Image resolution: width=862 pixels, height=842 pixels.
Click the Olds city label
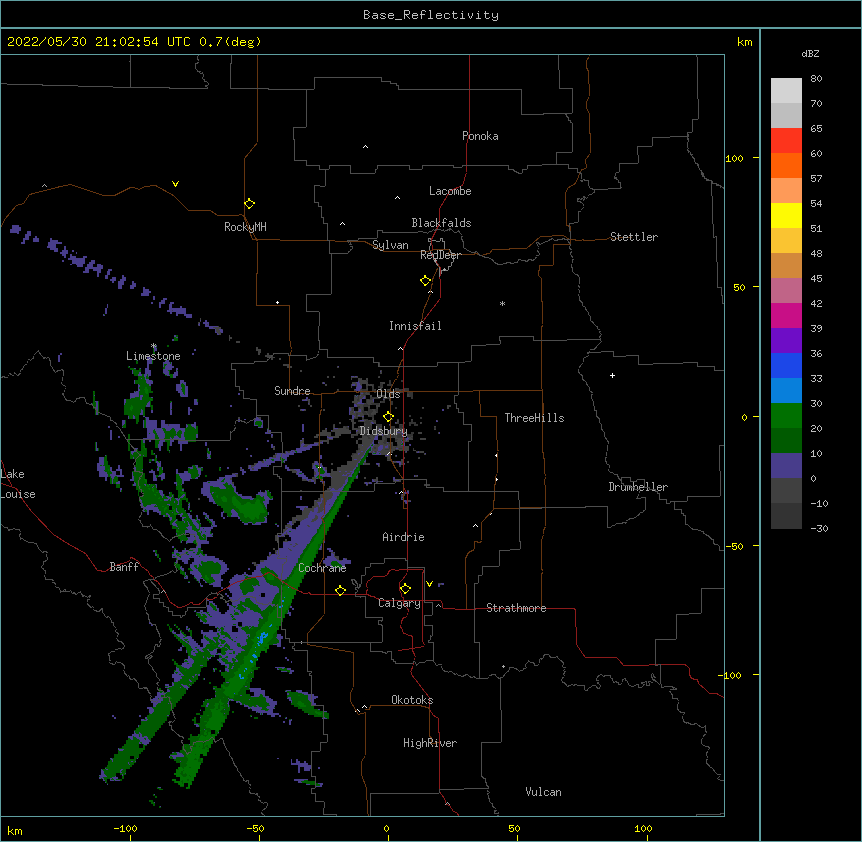[x=388, y=394]
